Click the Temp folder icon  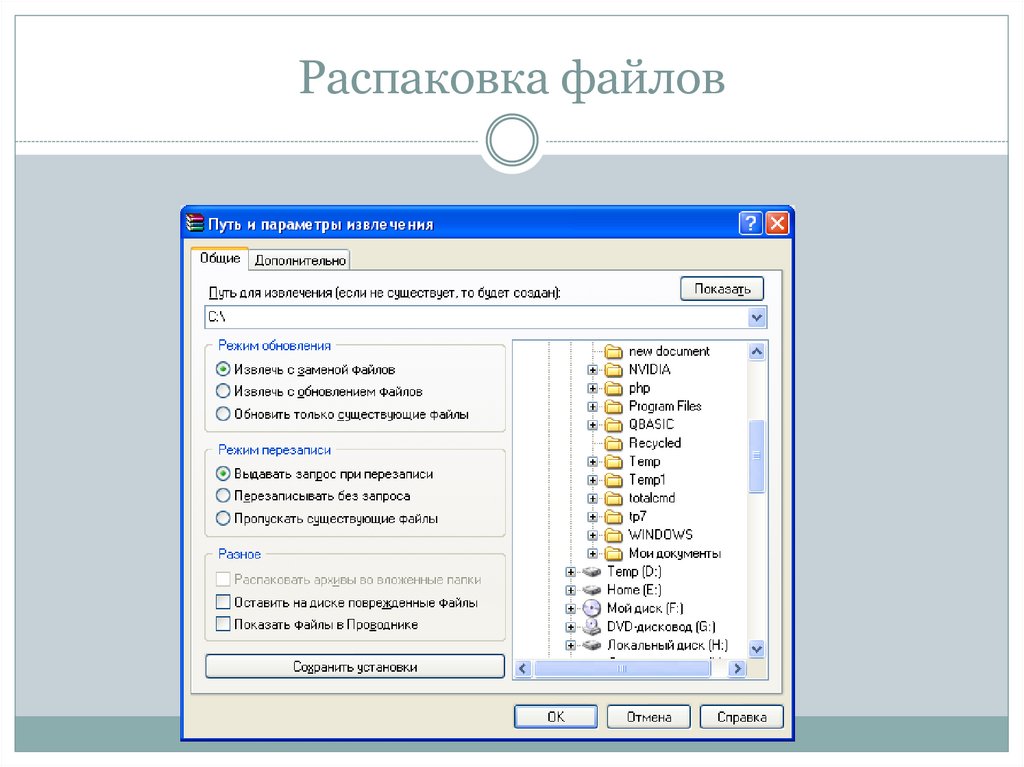tap(613, 461)
